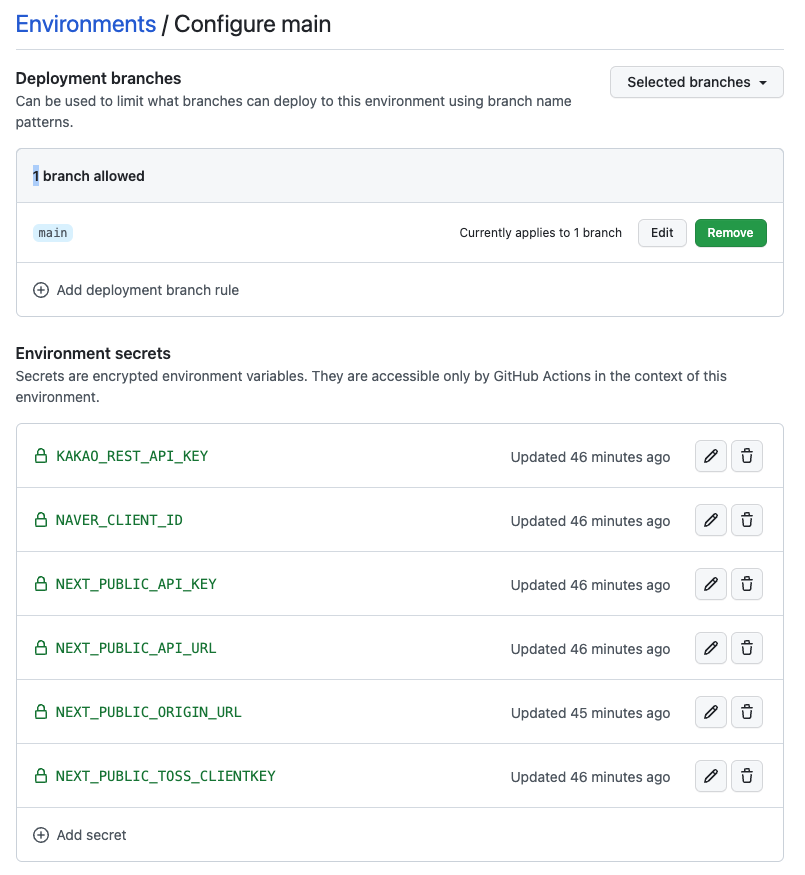
Task: Edit NEXT_PUBLIC_API_KEY using the pencil icon
Action: tap(711, 584)
